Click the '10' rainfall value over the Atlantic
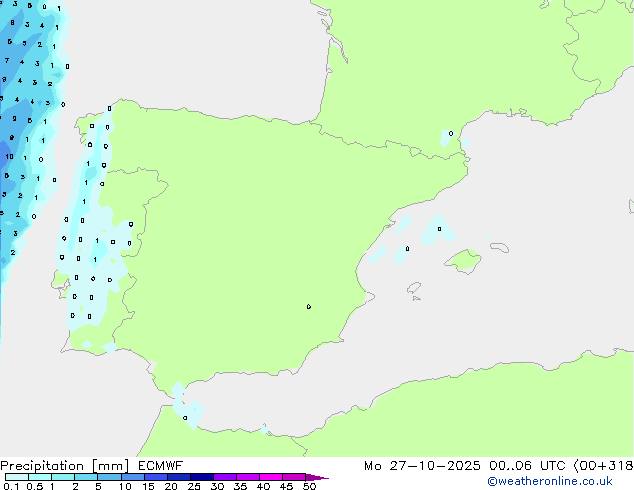The width and height of the screenshot is (634, 490). [x=9, y=156]
